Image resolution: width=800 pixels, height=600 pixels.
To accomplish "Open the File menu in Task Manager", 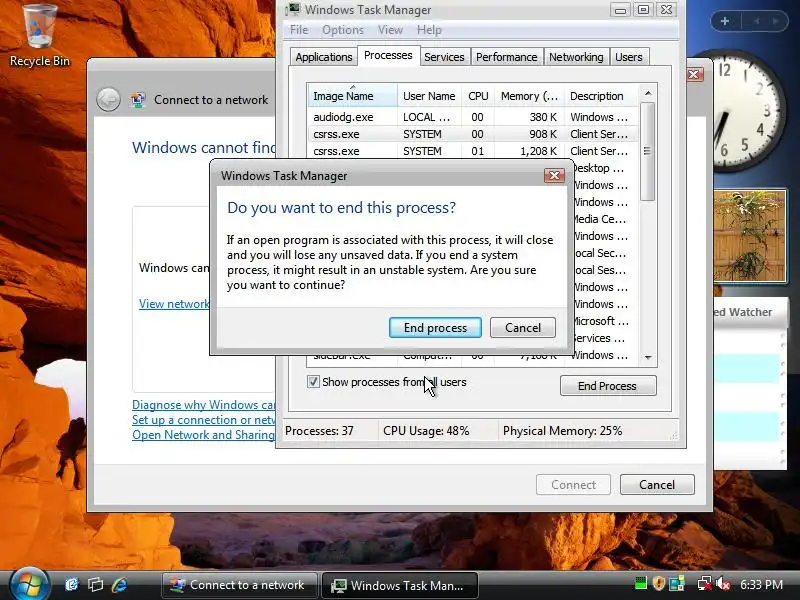I will (x=299, y=30).
